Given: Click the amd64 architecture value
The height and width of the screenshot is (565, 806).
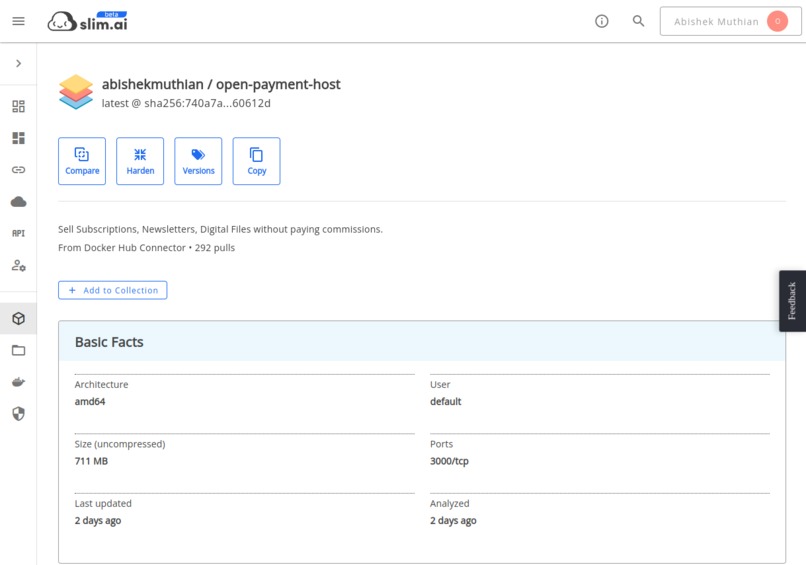Looking at the screenshot, I should click(x=90, y=402).
